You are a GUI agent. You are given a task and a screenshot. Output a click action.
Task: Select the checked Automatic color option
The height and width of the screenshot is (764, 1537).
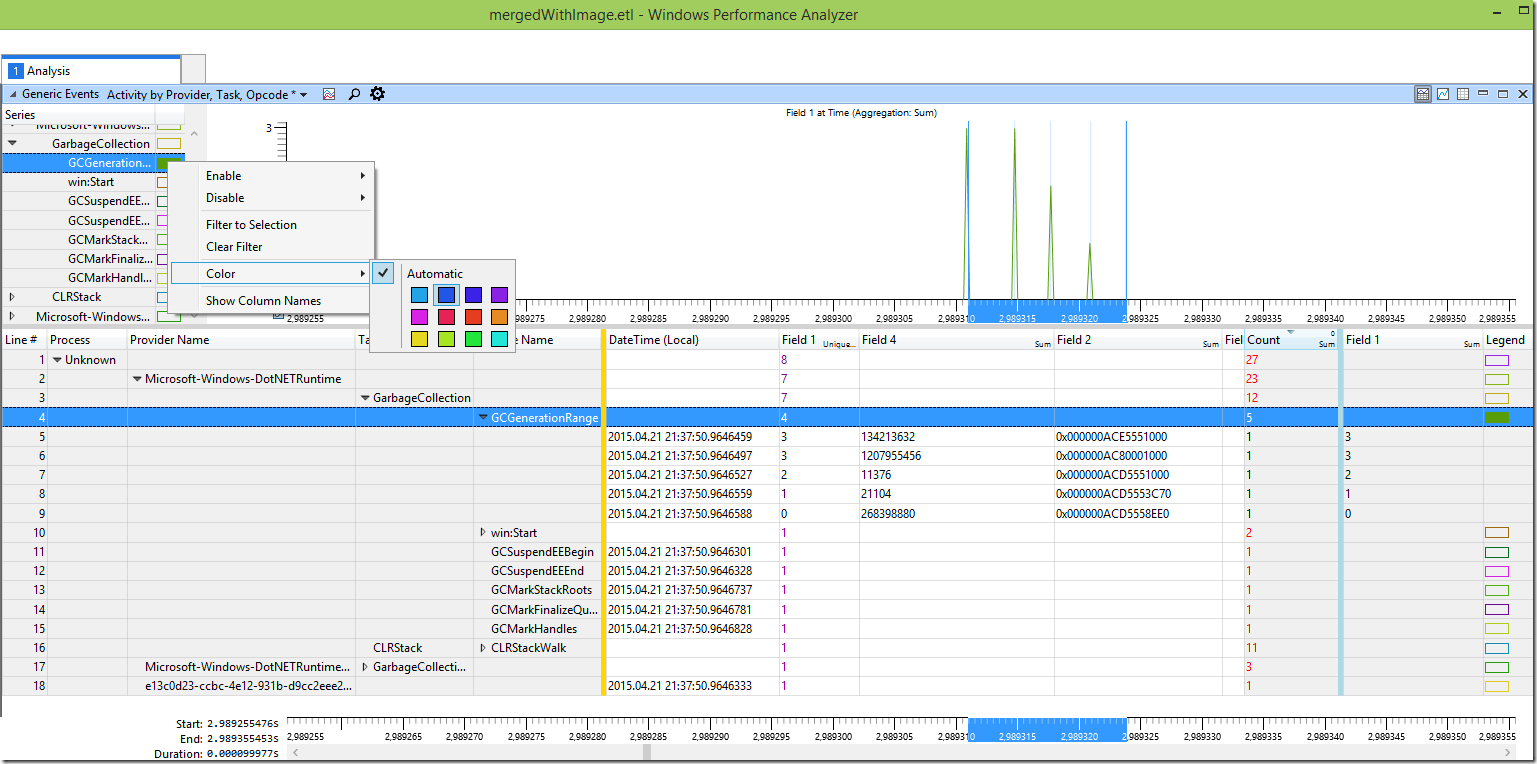[434, 274]
